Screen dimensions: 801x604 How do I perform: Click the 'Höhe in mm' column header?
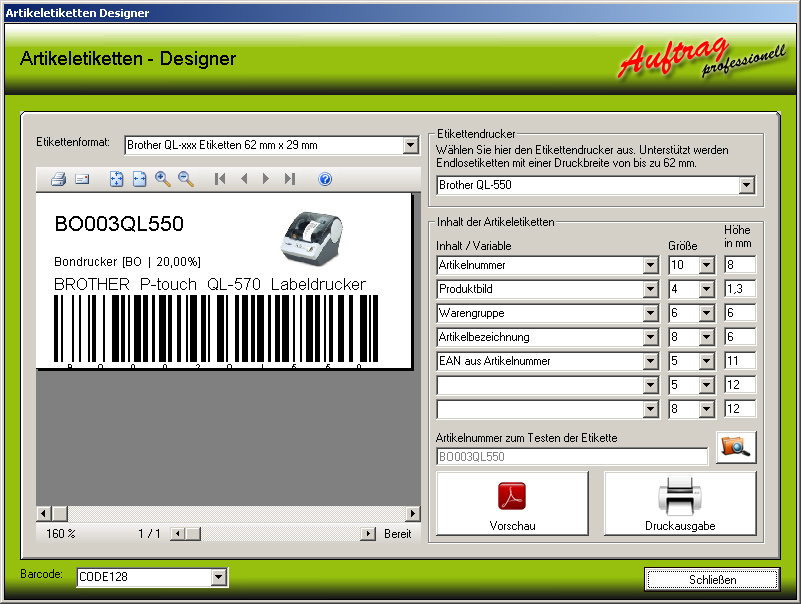tap(738, 237)
